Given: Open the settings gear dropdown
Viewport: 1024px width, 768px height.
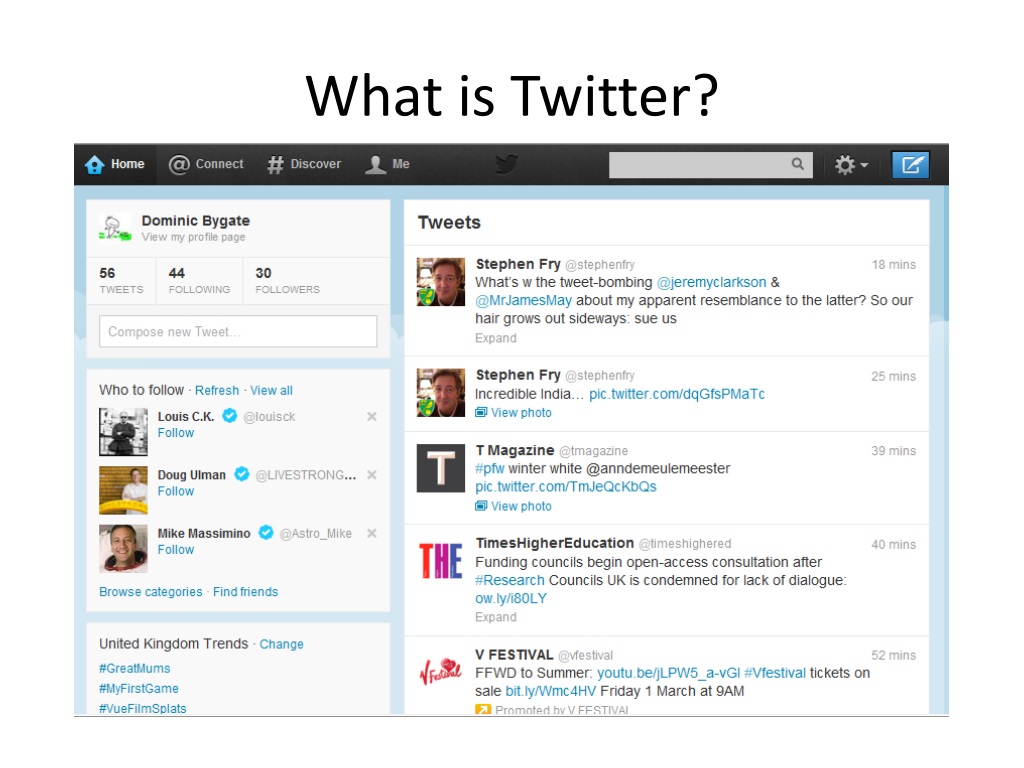Looking at the screenshot, I should [x=851, y=165].
